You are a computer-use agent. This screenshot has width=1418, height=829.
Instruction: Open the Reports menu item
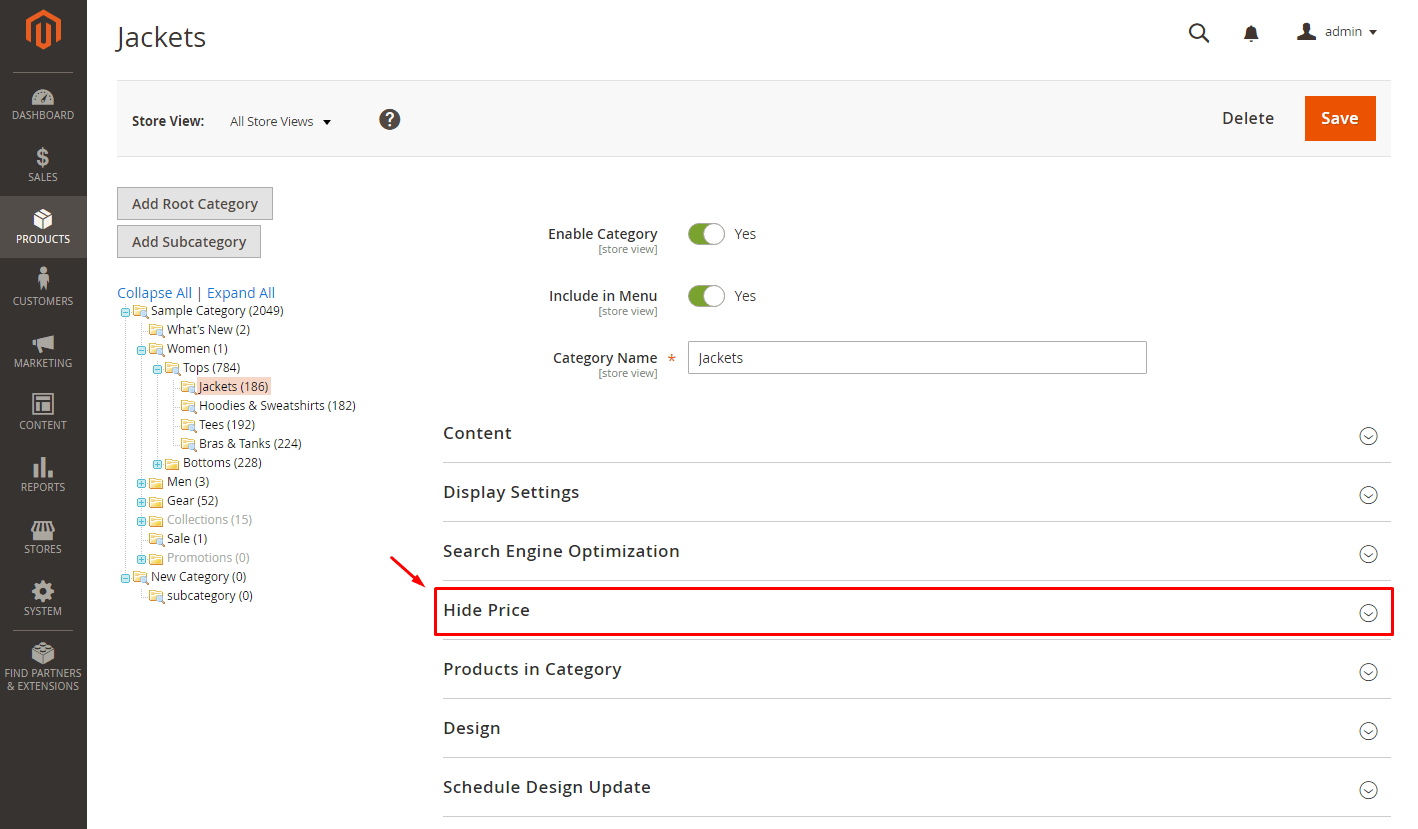pos(43,475)
